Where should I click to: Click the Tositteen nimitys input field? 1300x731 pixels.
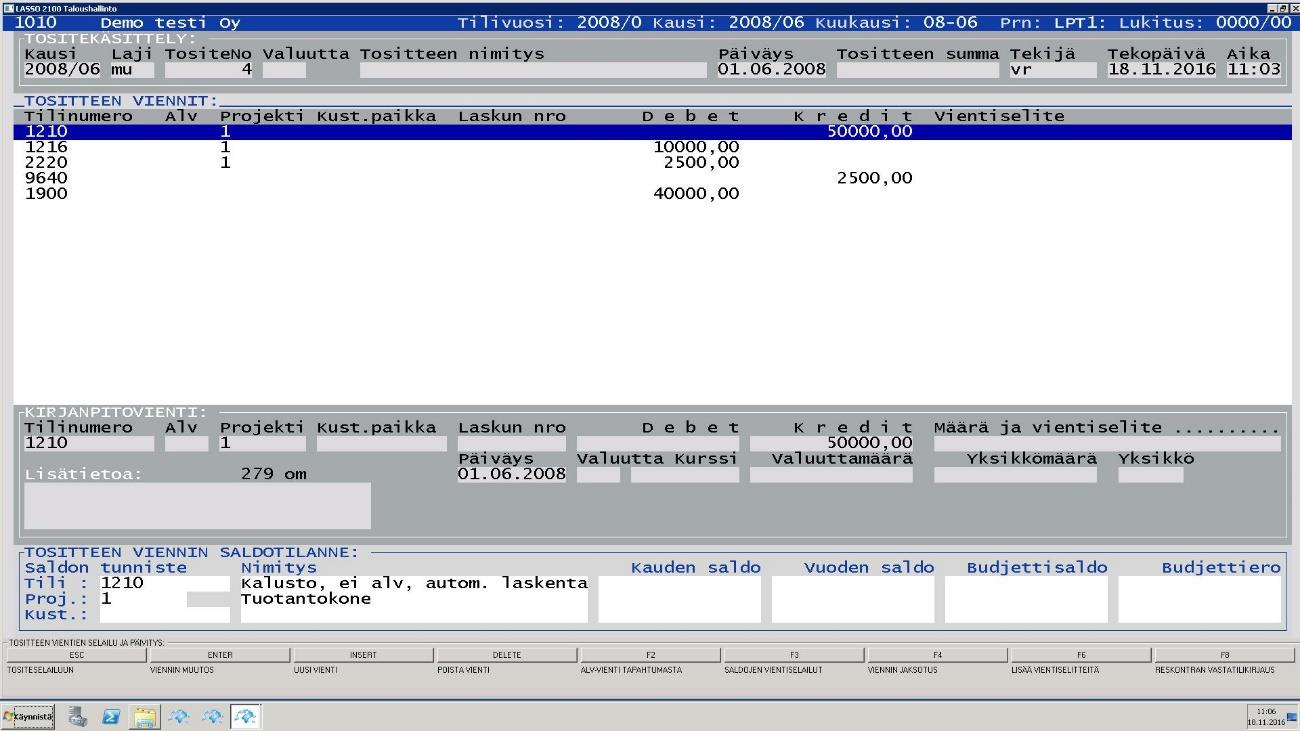[x=533, y=70]
